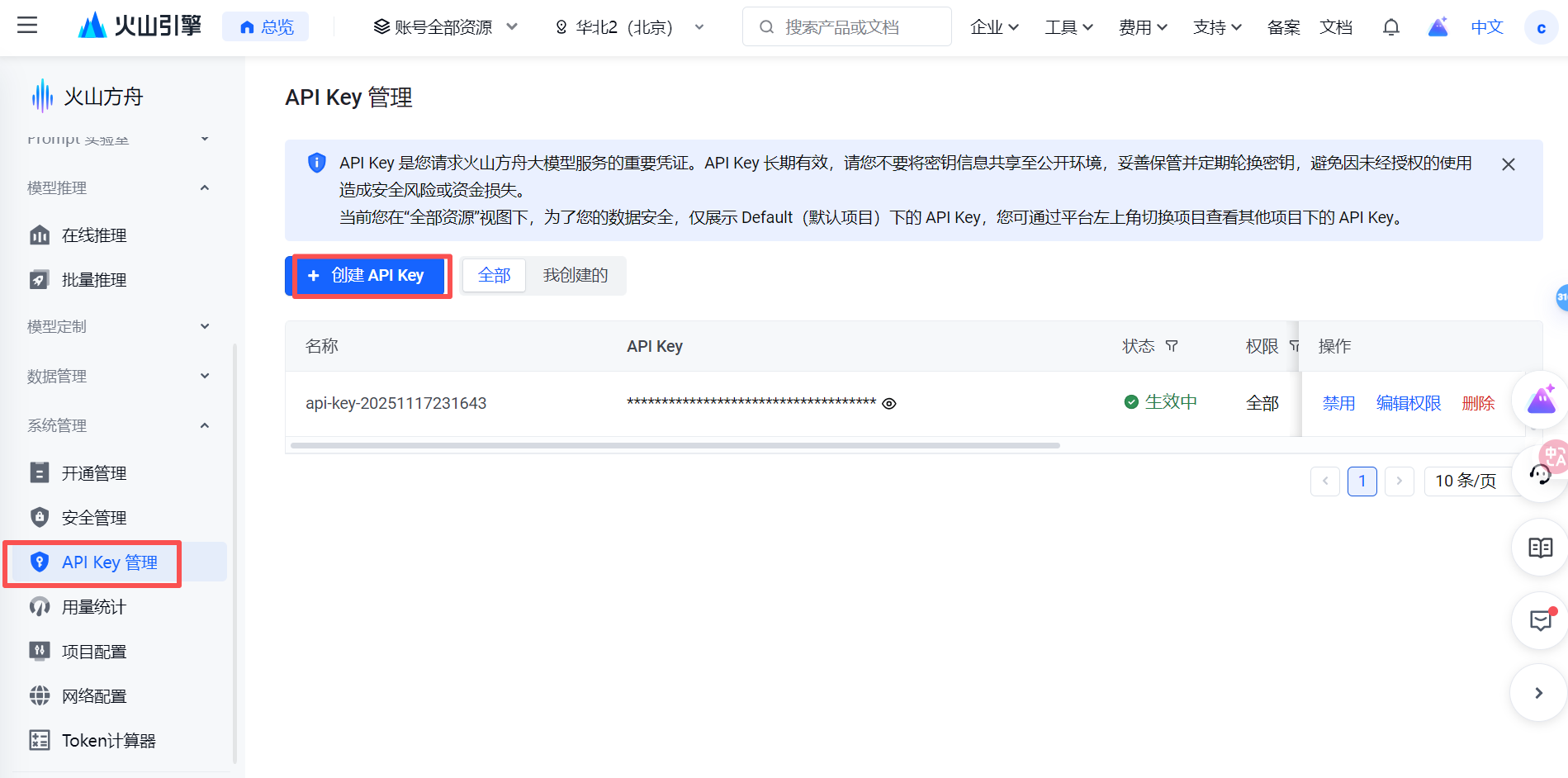
Task: Open the AI assistant icon in header
Action: click(1438, 27)
